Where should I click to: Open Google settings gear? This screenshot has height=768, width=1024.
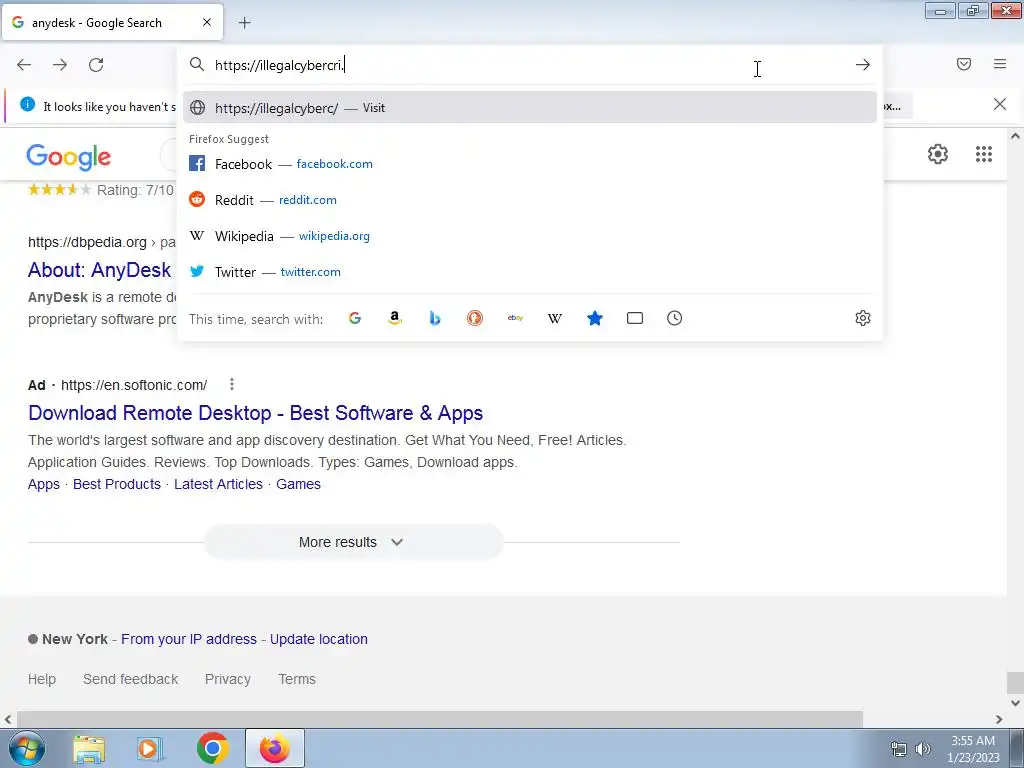coord(938,154)
